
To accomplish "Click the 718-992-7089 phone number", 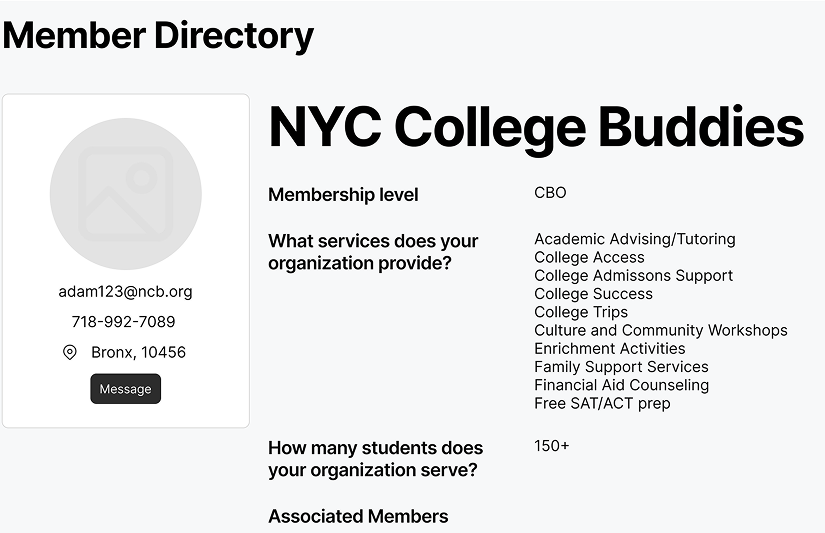I will tap(123, 322).
